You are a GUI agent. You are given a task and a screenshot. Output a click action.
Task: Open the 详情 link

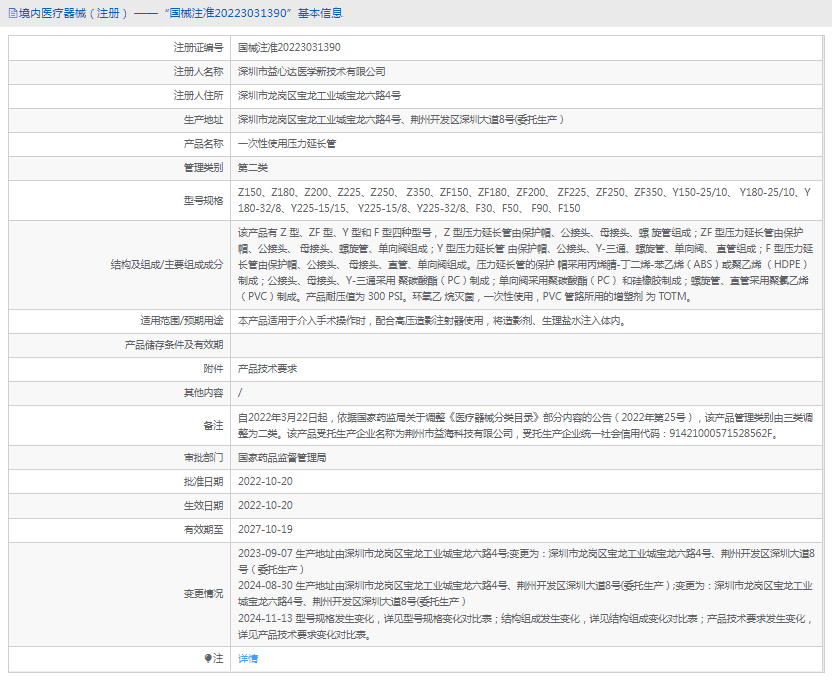(248, 659)
